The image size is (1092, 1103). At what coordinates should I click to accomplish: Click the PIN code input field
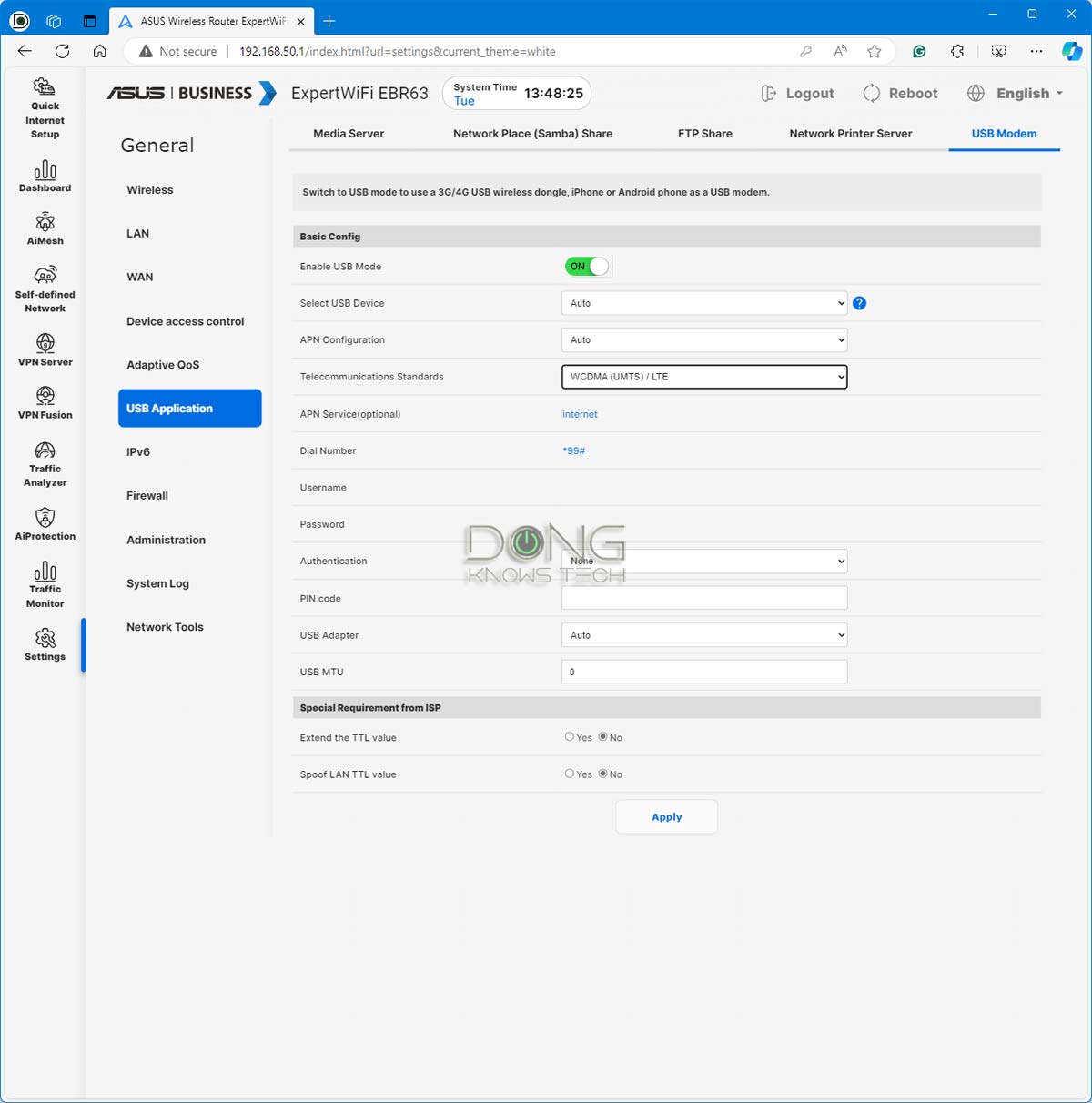pos(704,598)
